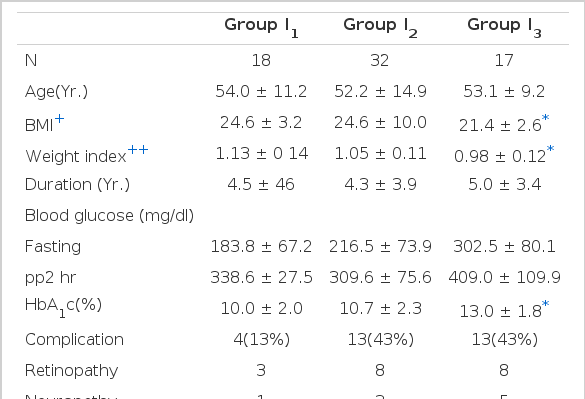Click the asterisk next to 21.4 ± 2.6
This screenshot has height=399, width=585.
(545, 118)
